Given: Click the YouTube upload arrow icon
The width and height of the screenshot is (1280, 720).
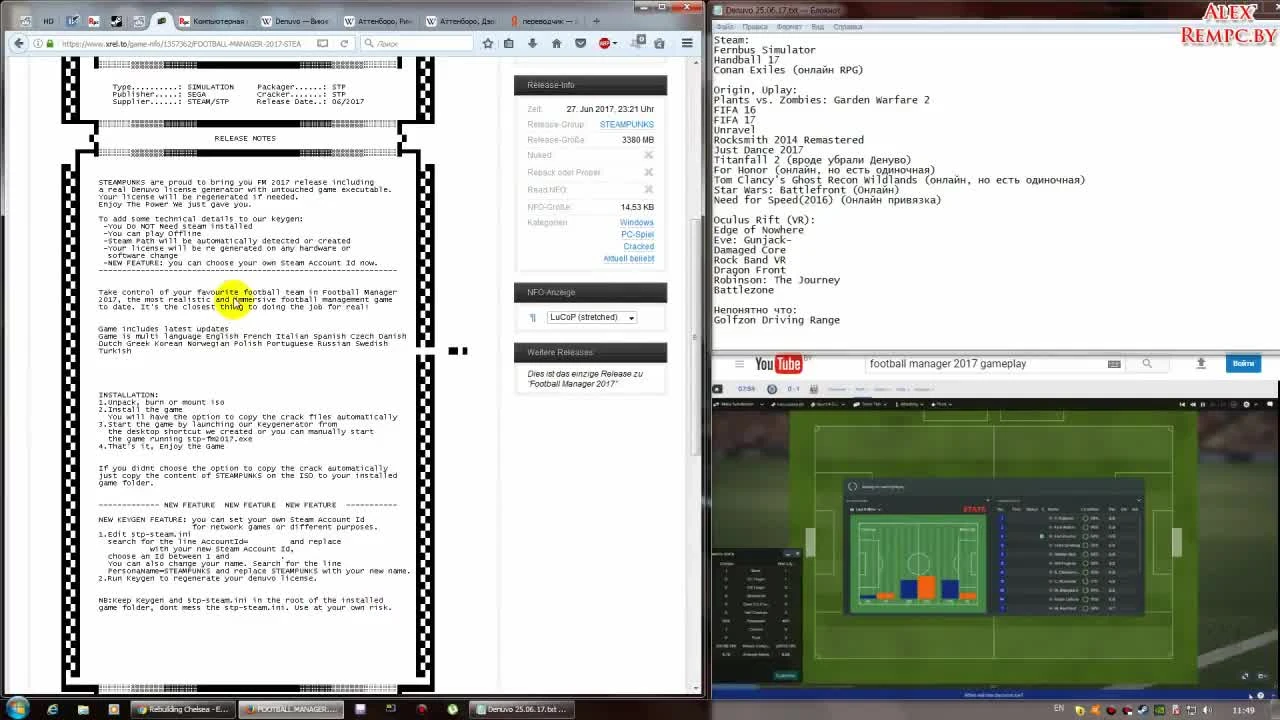Looking at the screenshot, I should tap(1200, 363).
